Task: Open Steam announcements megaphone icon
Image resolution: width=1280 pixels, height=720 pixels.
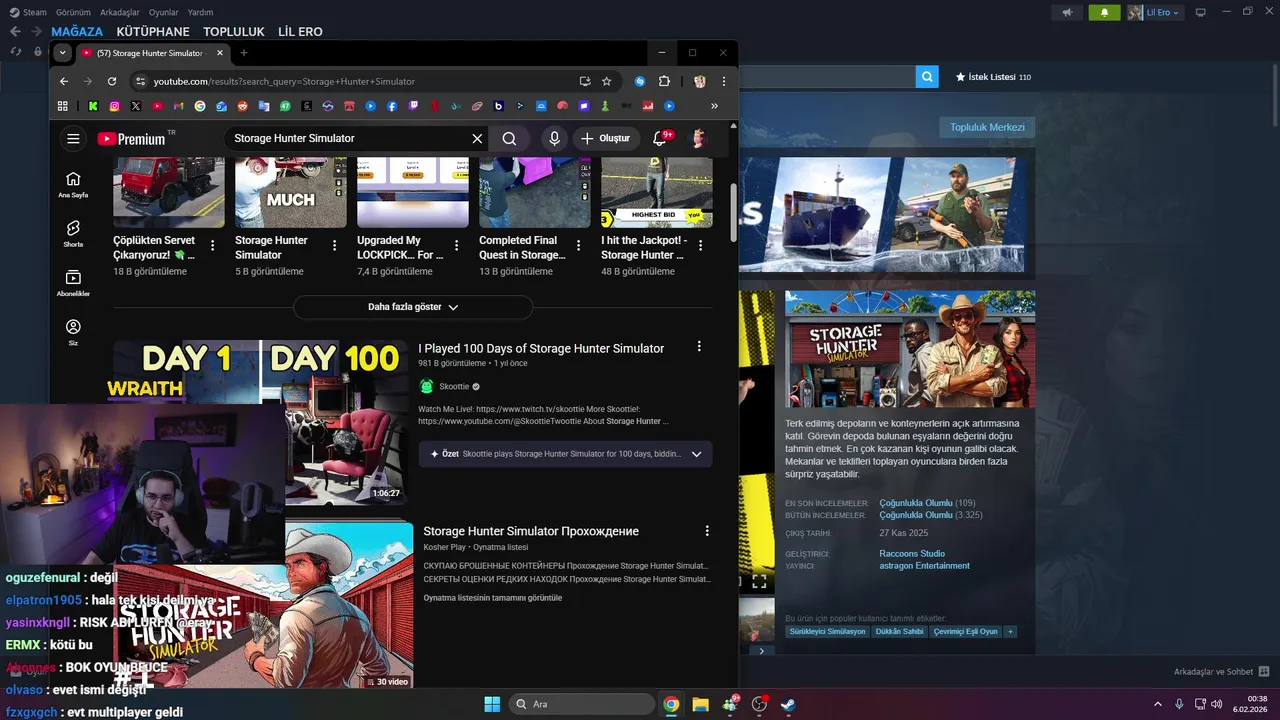Action: click(1067, 13)
